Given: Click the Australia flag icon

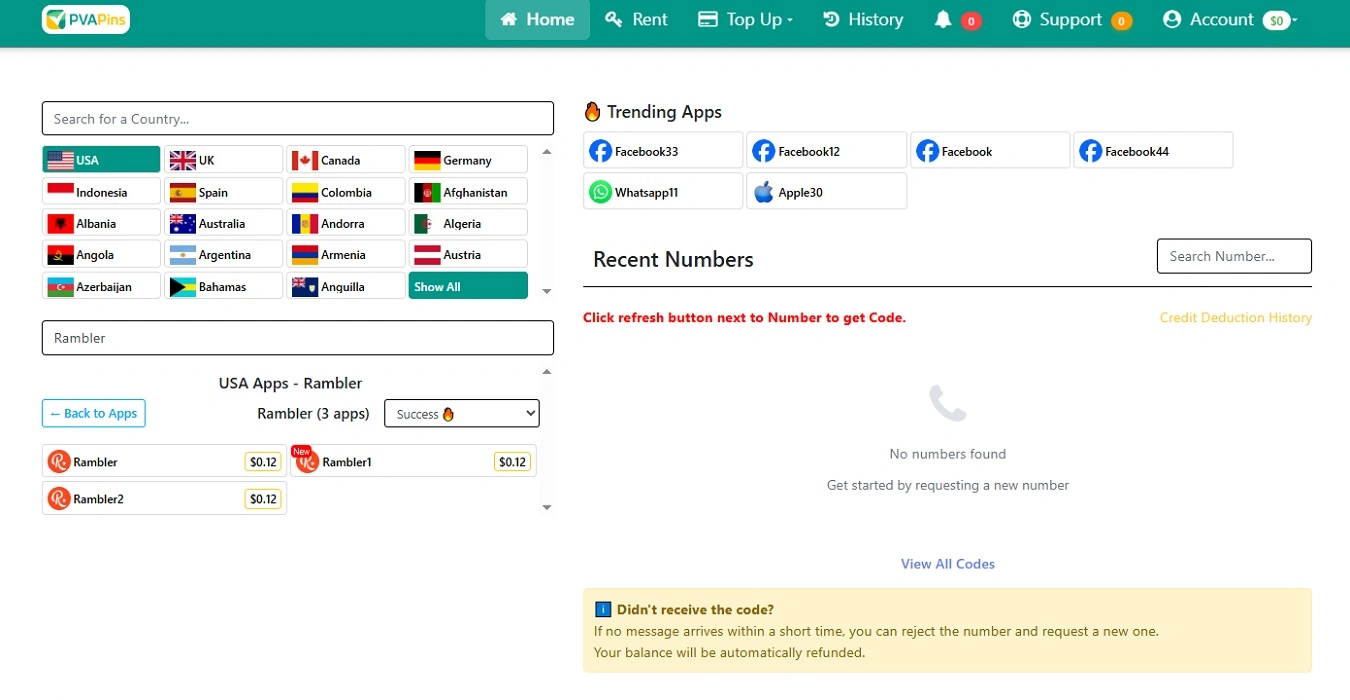Looking at the screenshot, I should click(x=182, y=223).
